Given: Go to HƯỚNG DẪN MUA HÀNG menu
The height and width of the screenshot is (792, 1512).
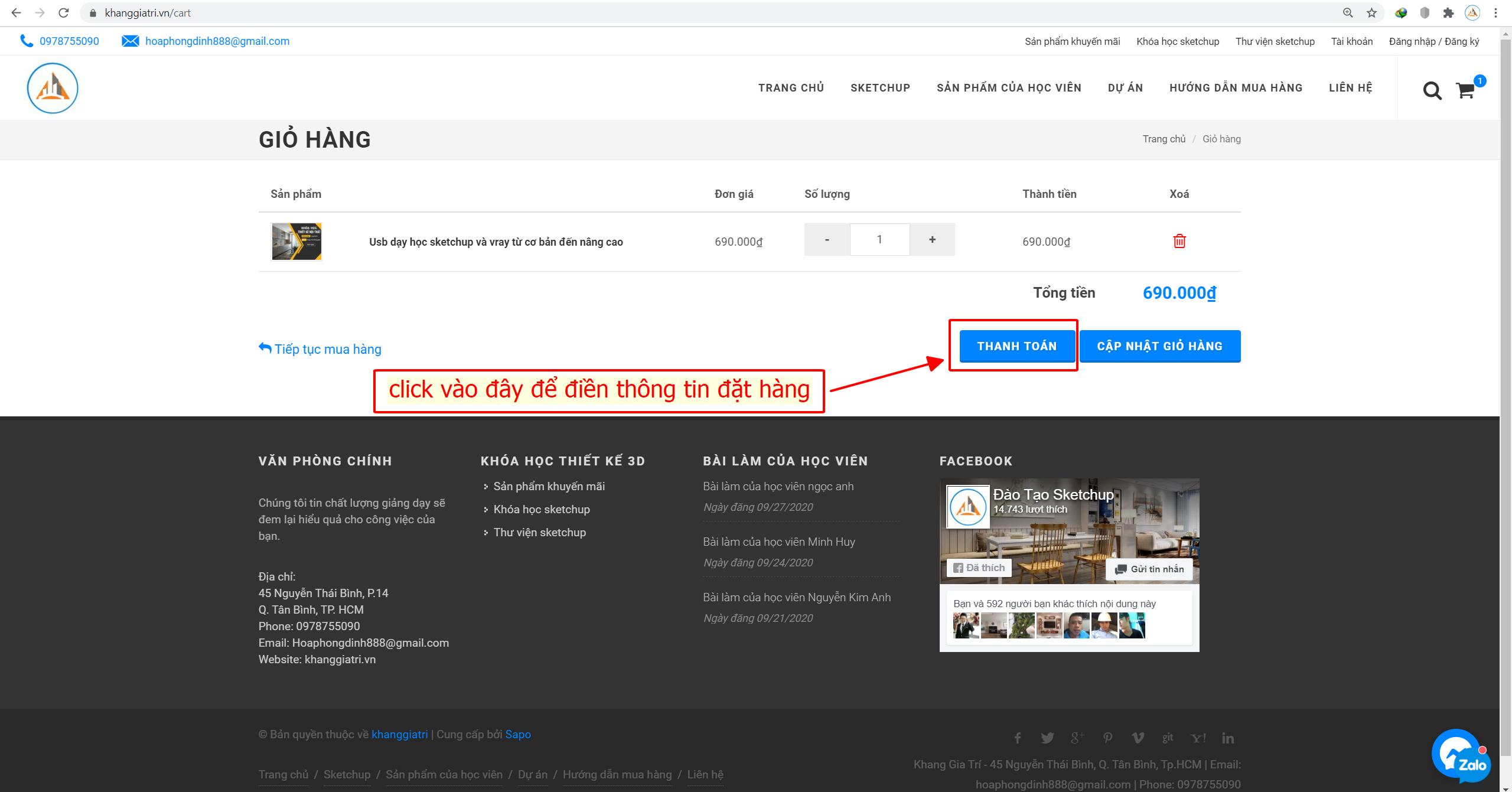Looking at the screenshot, I should pyautogui.click(x=1236, y=88).
